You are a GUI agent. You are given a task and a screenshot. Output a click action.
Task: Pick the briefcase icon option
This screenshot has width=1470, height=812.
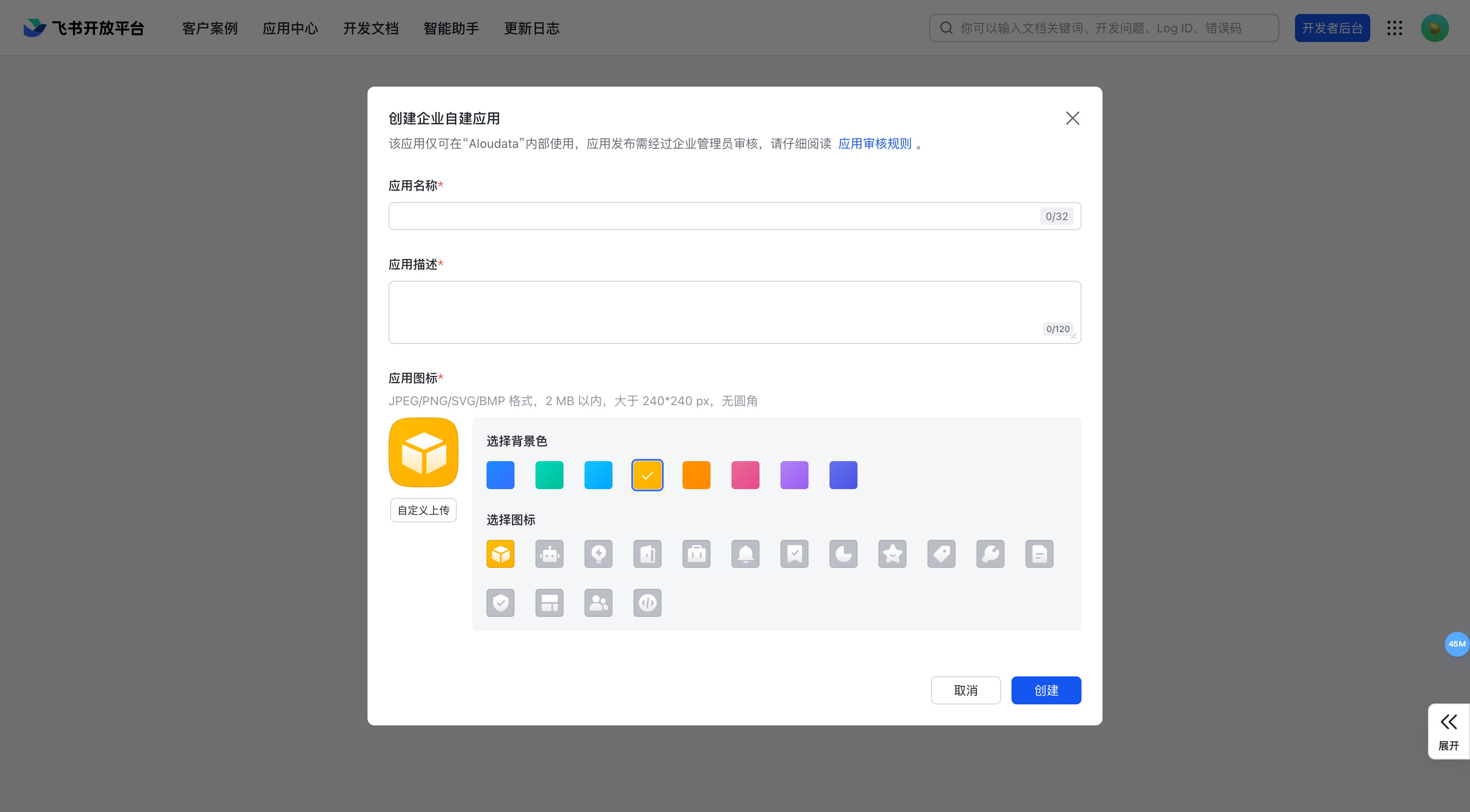[697, 553]
